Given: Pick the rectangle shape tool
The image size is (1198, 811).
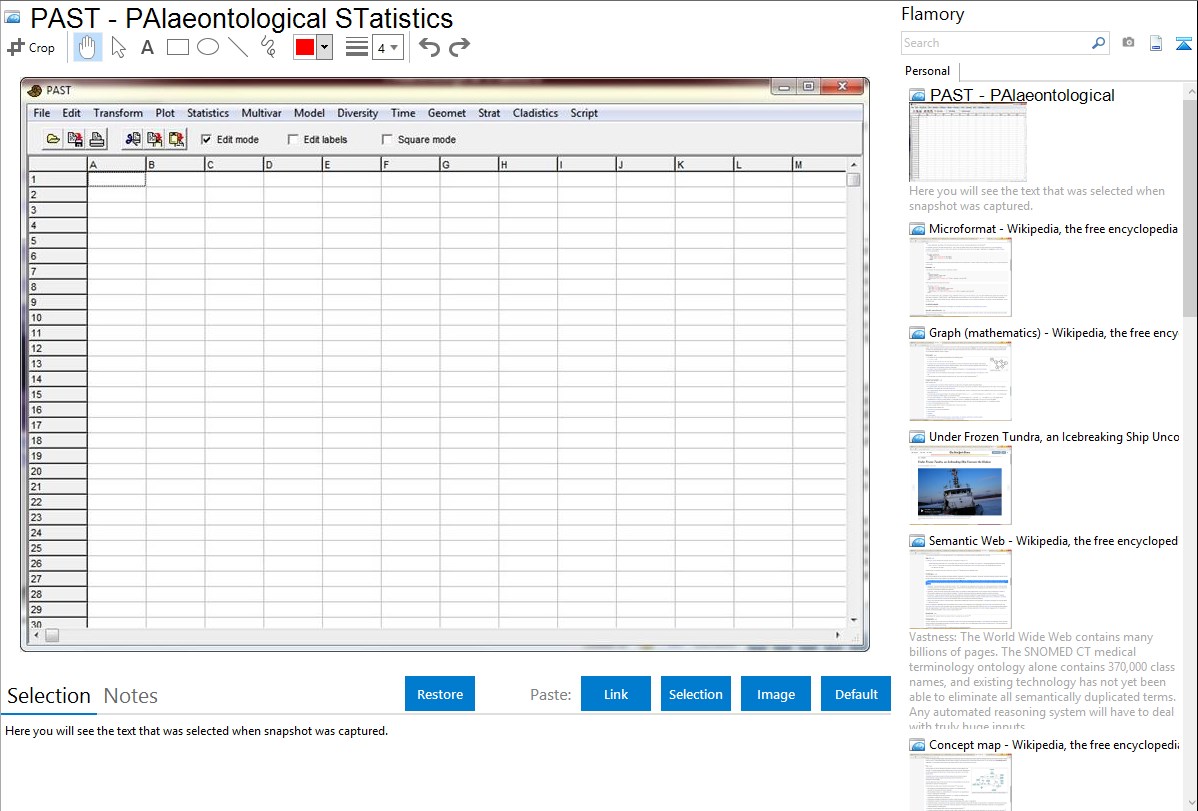Looking at the screenshot, I should (178, 47).
